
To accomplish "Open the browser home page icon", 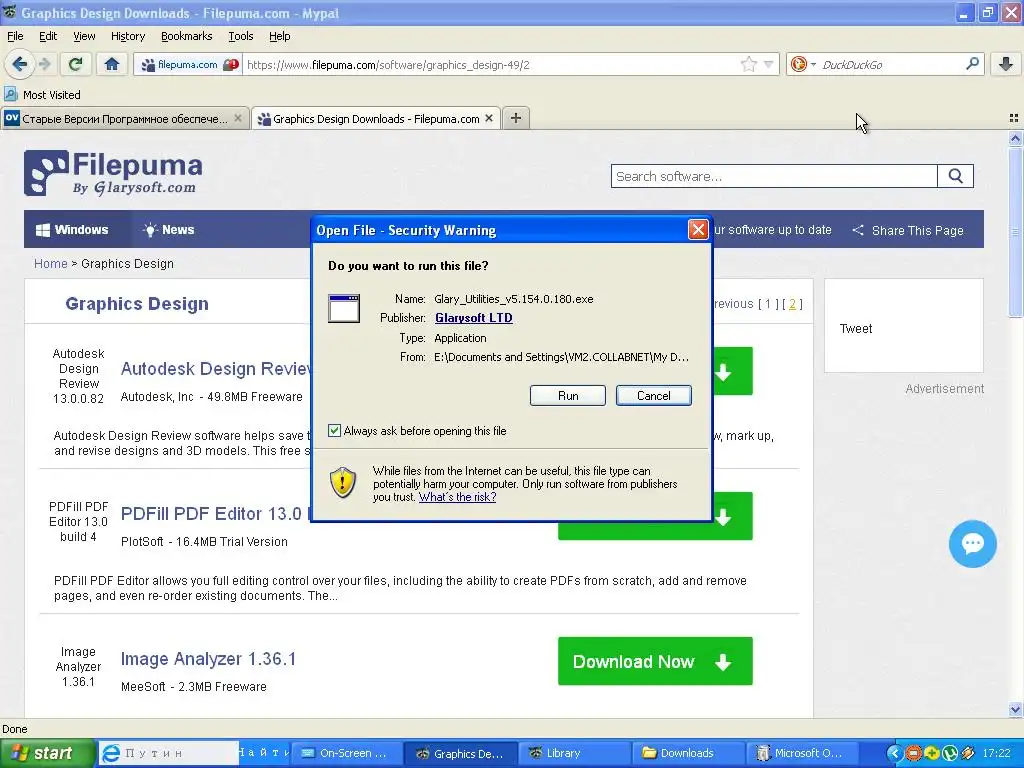I will [x=112, y=64].
